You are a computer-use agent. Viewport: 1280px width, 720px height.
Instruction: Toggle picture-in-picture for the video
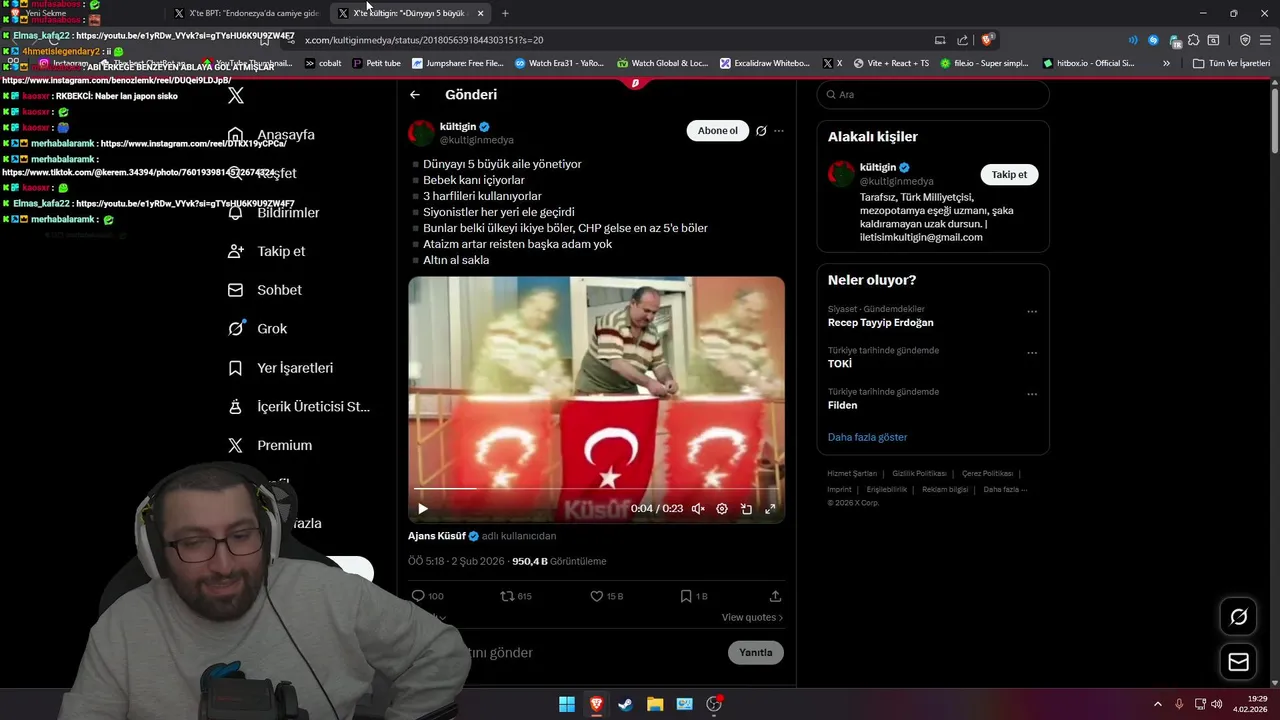pyautogui.click(x=746, y=509)
